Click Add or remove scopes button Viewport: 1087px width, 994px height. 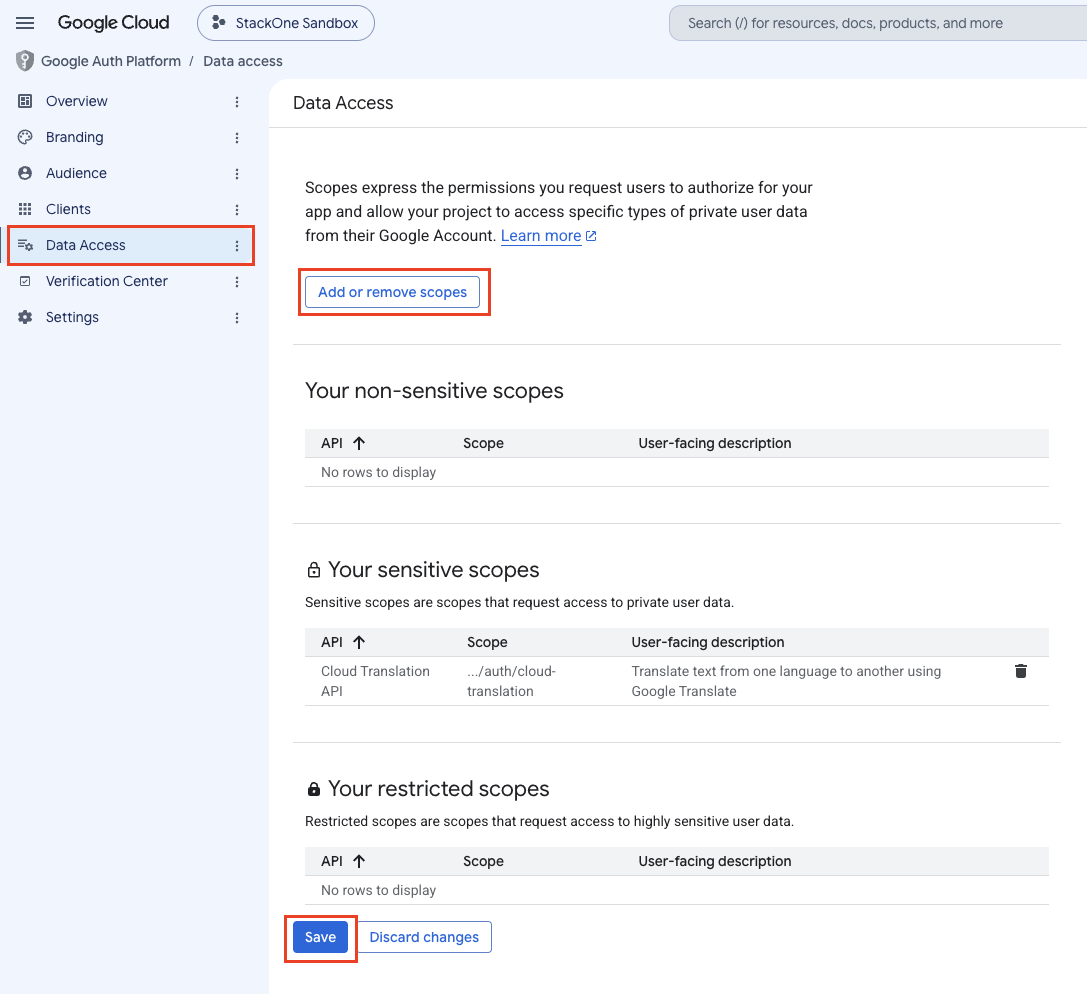pos(392,293)
